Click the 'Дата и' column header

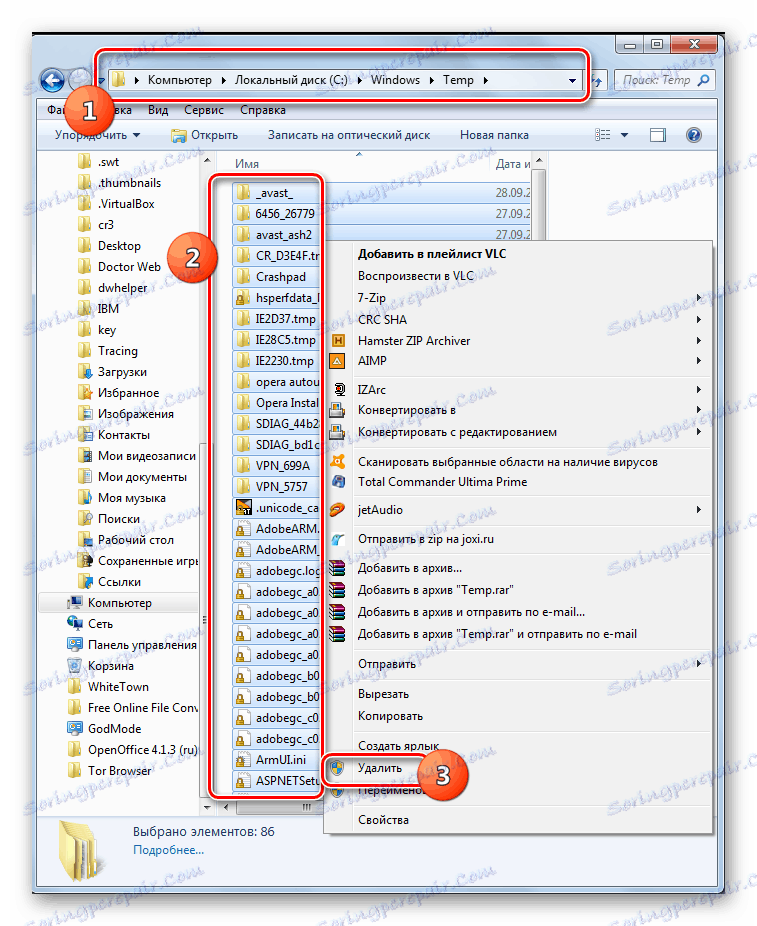512,164
